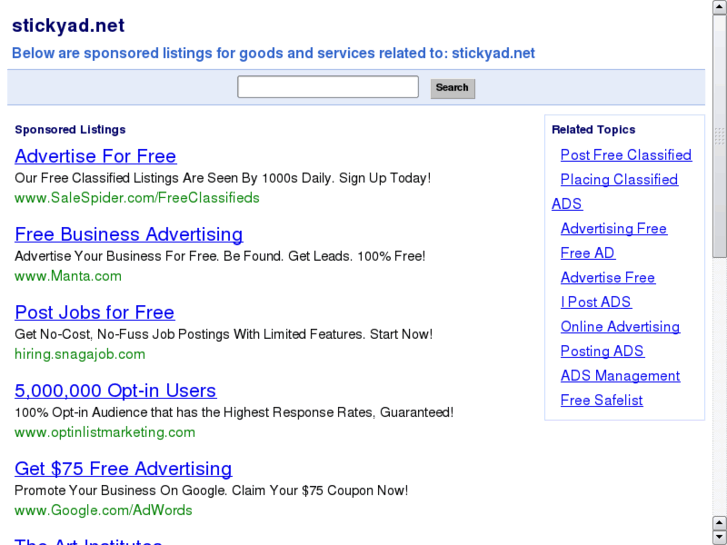Viewport: 727px width, 545px height.
Task: Open the Get $75 Free Advertising listing
Action: click(x=123, y=468)
